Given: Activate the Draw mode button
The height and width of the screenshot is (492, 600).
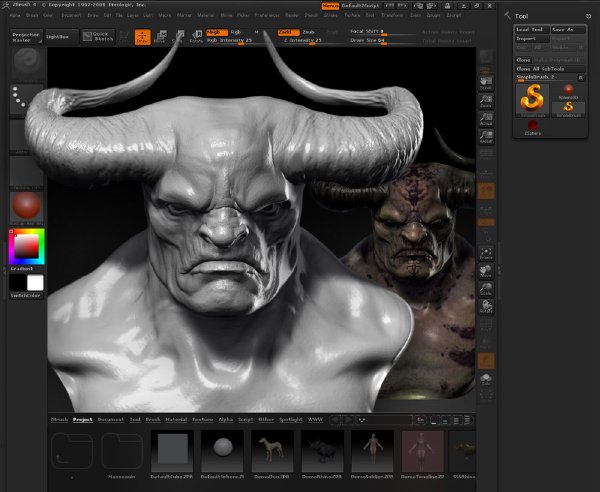Looking at the screenshot, I should pyautogui.click(x=142, y=37).
